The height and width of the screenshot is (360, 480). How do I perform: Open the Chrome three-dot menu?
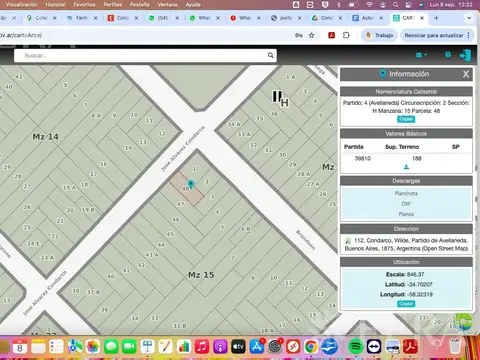[469, 35]
